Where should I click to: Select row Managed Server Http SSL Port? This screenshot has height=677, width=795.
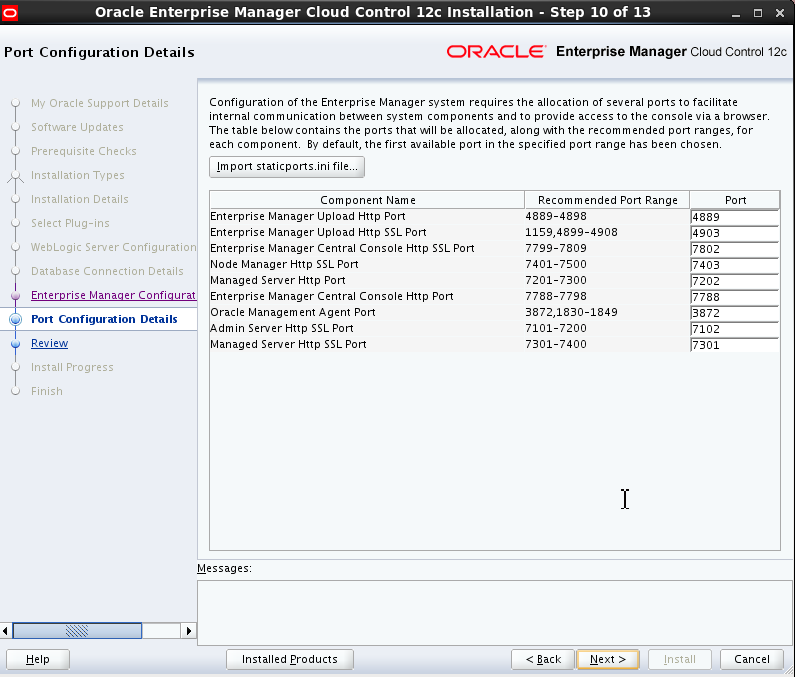click(494, 344)
